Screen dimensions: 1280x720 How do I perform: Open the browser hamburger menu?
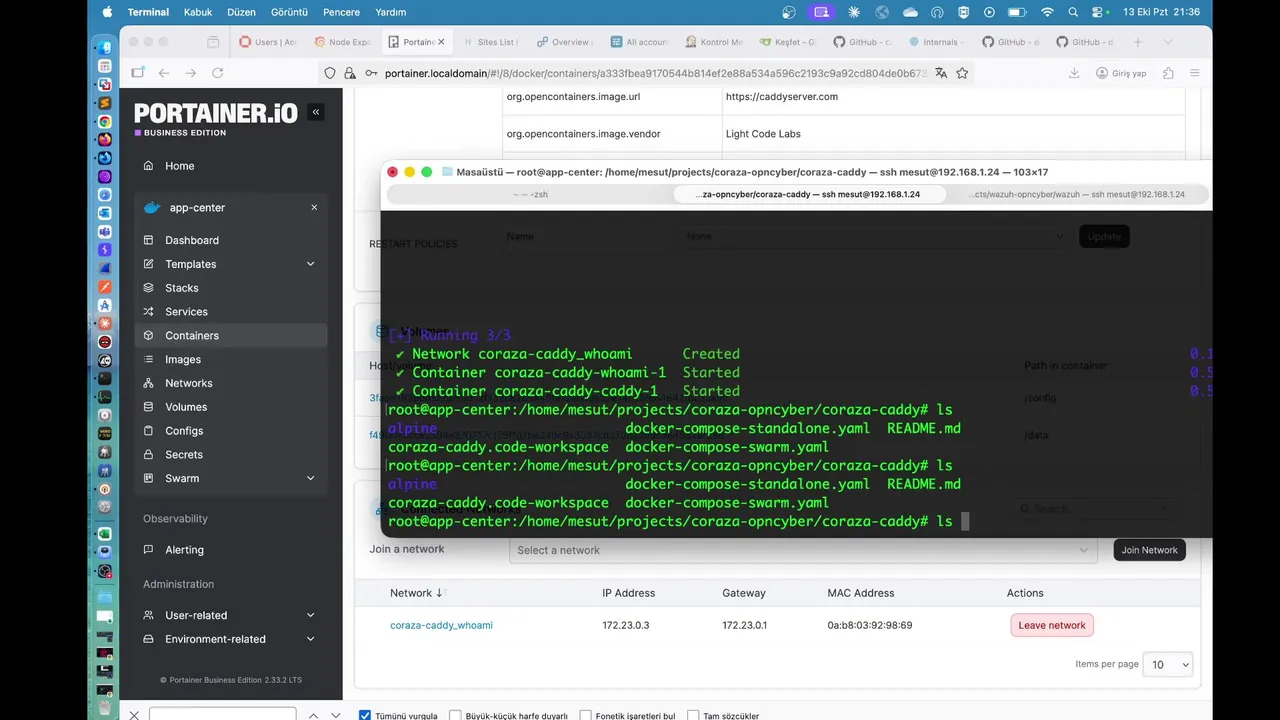tap(1194, 73)
